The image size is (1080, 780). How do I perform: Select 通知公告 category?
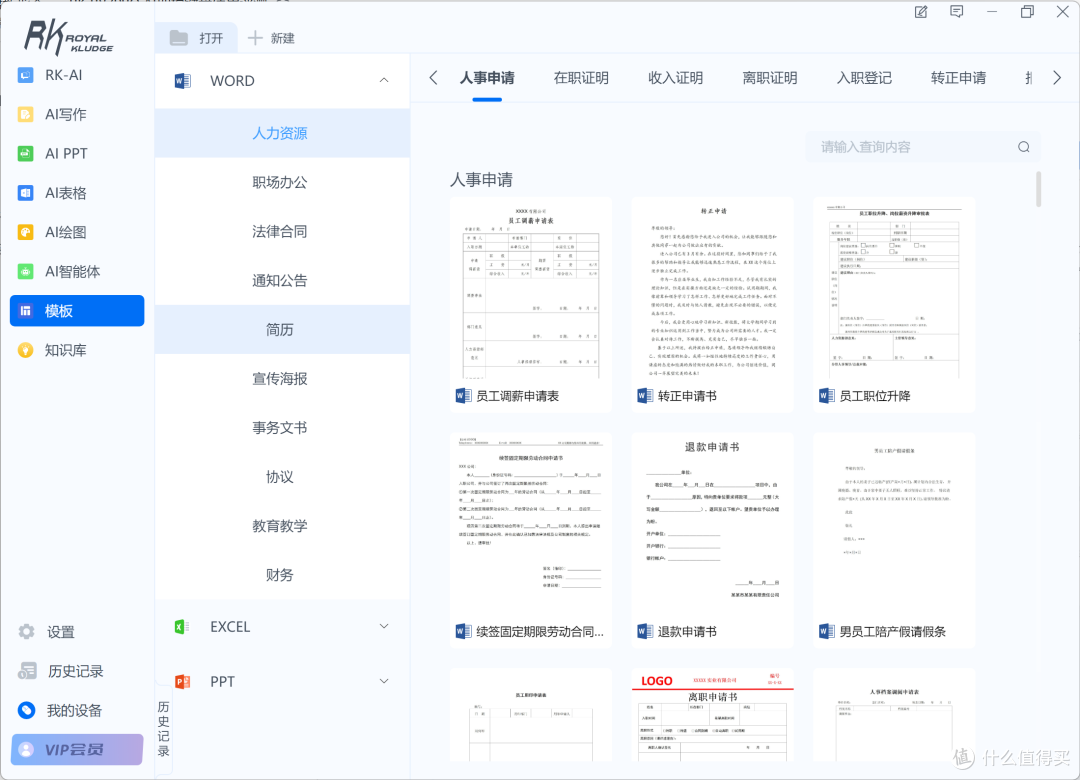coord(282,280)
